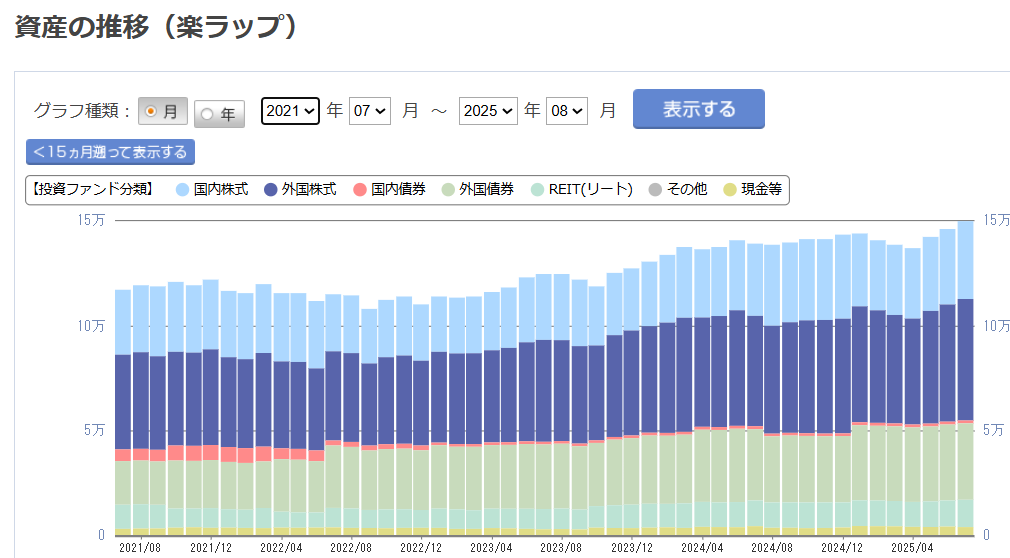Click the 外国株式 dark blue legend swatch
The width and height of the screenshot is (1010, 558).
point(271,189)
